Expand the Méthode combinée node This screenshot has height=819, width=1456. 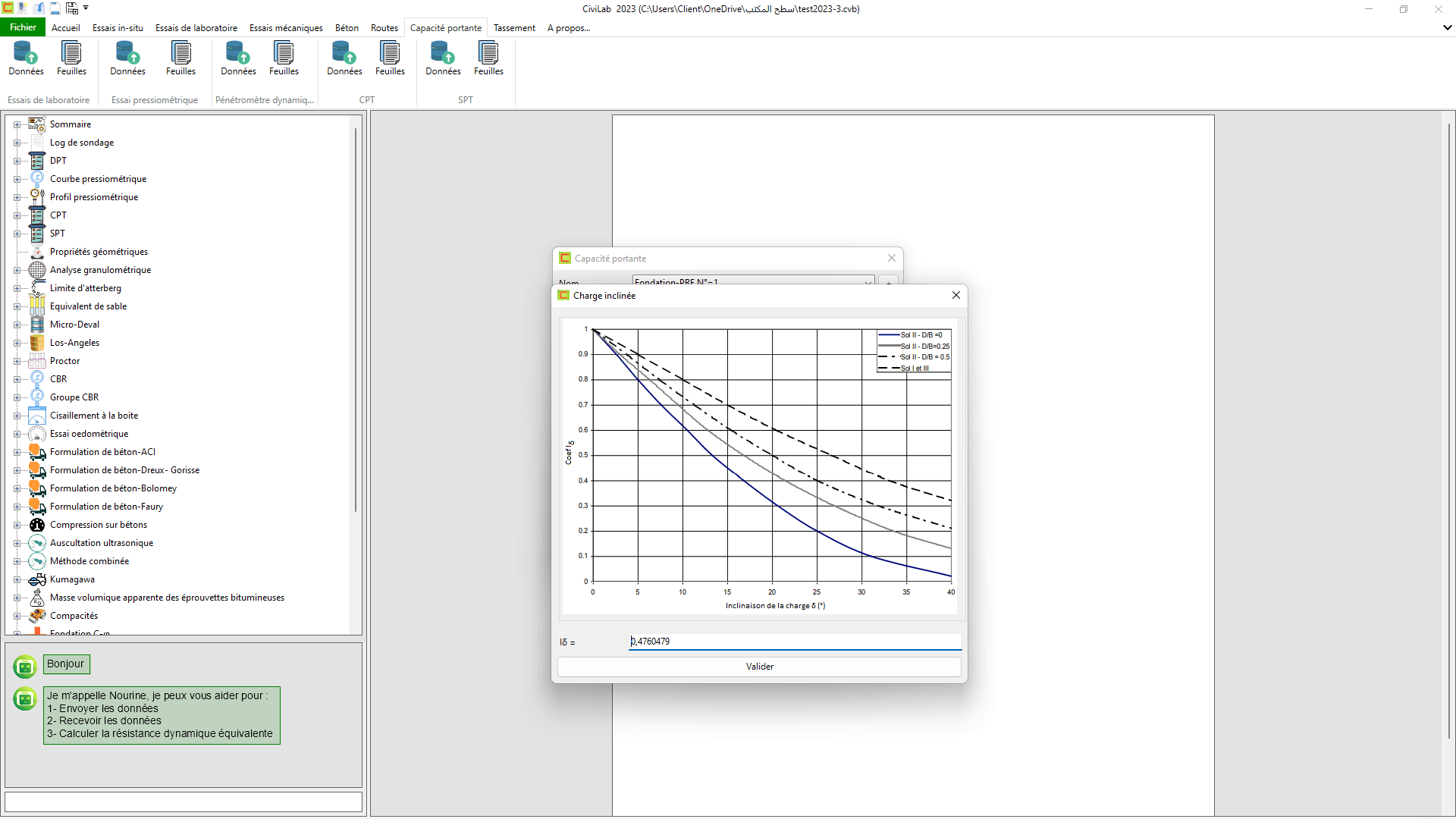click(x=17, y=561)
